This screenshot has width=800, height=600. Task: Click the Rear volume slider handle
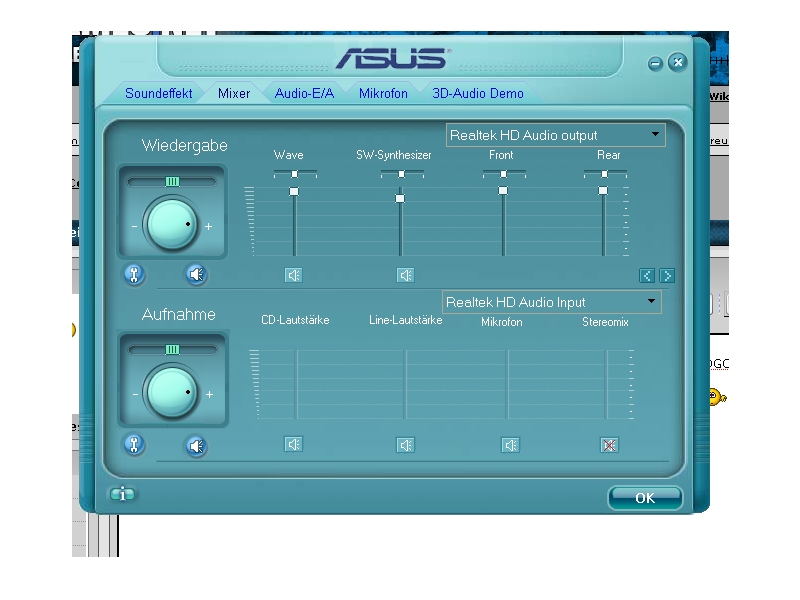603,190
